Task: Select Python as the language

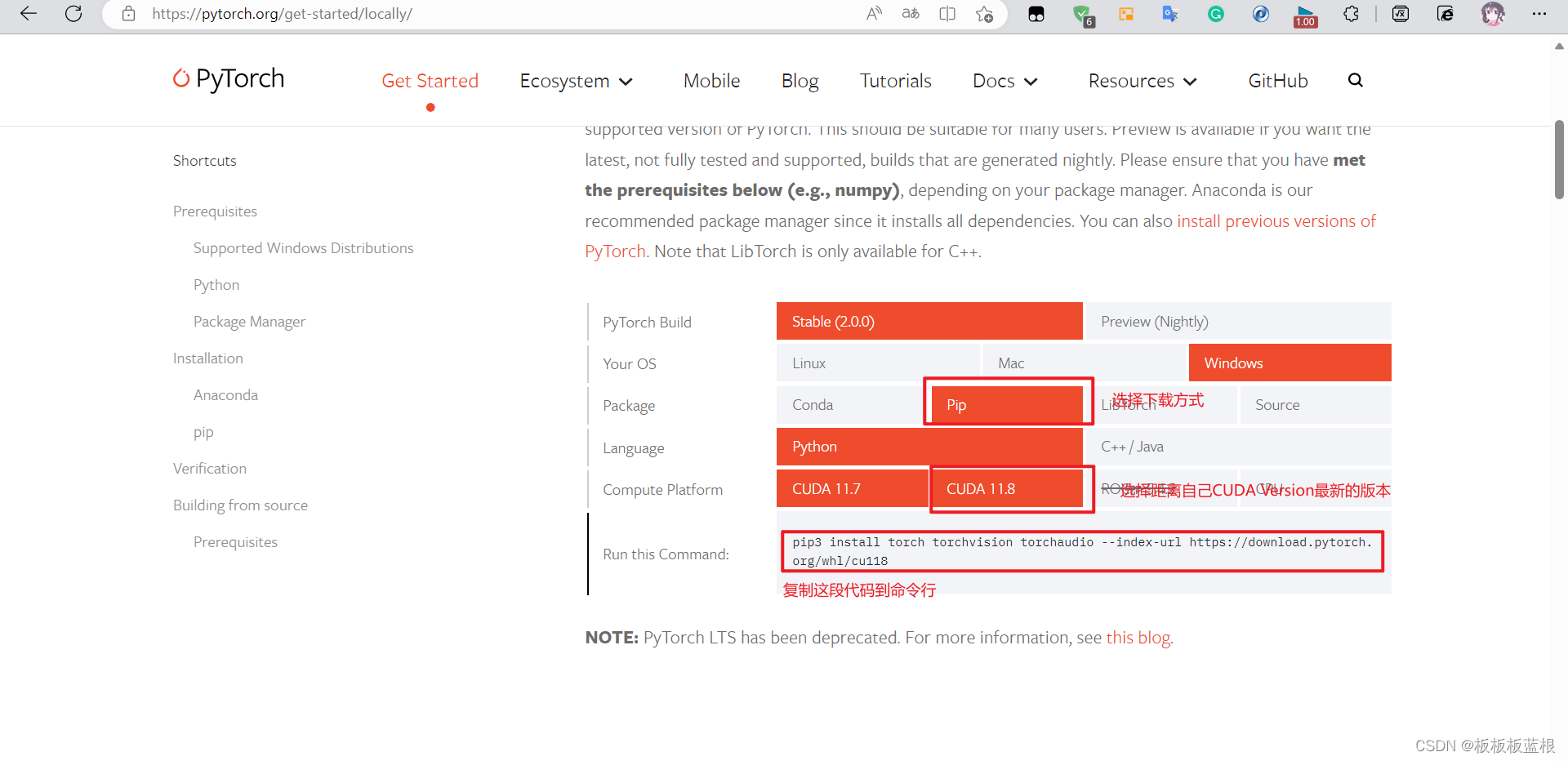Action: click(x=929, y=446)
